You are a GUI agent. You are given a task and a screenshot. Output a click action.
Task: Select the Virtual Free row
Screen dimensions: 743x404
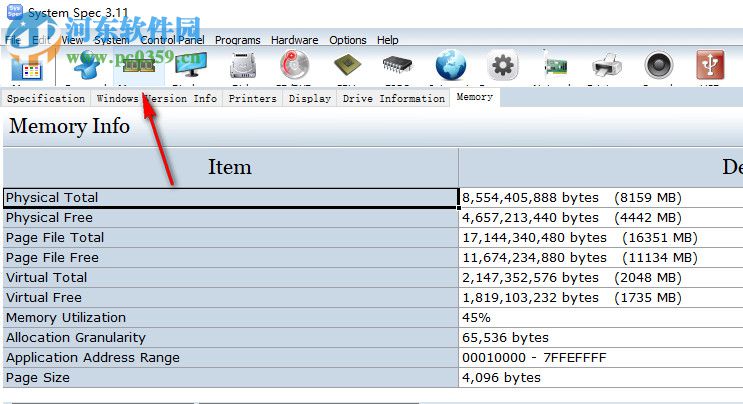(x=230, y=297)
